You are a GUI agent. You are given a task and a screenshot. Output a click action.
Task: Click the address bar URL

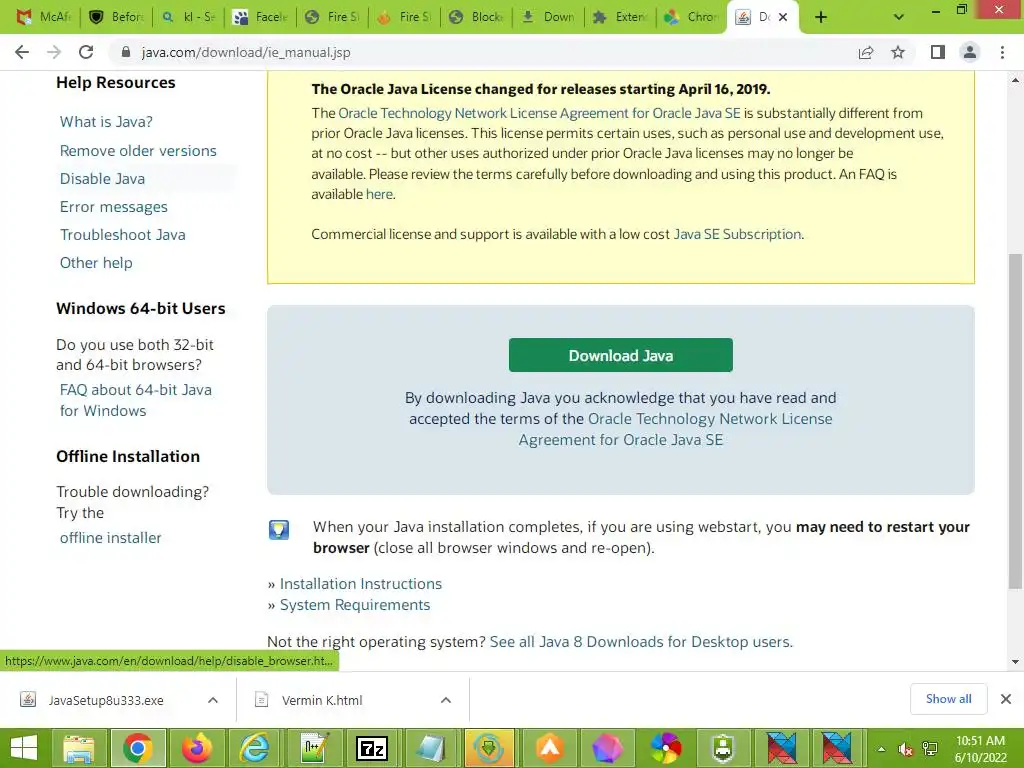(x=246, y=52)
